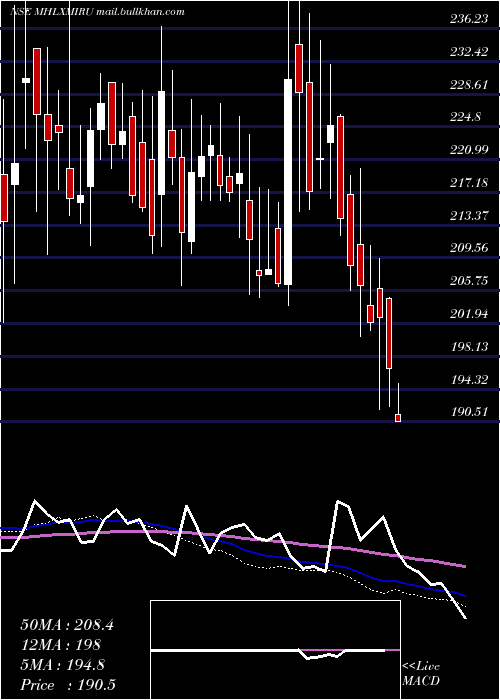Click the tall white candle body spanning 206 to 230
This screenshot has height=700, width=500.
tap(288, 182)
